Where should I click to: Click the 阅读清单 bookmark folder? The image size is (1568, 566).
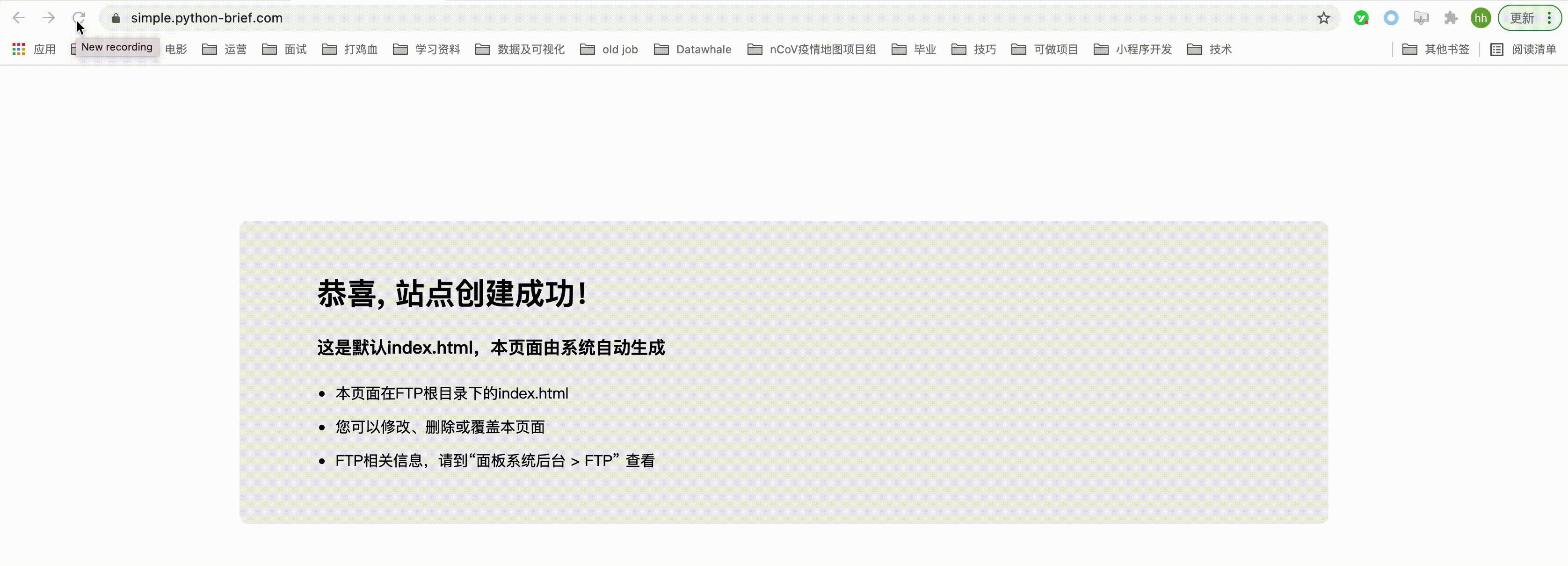tap(1525, 48)
